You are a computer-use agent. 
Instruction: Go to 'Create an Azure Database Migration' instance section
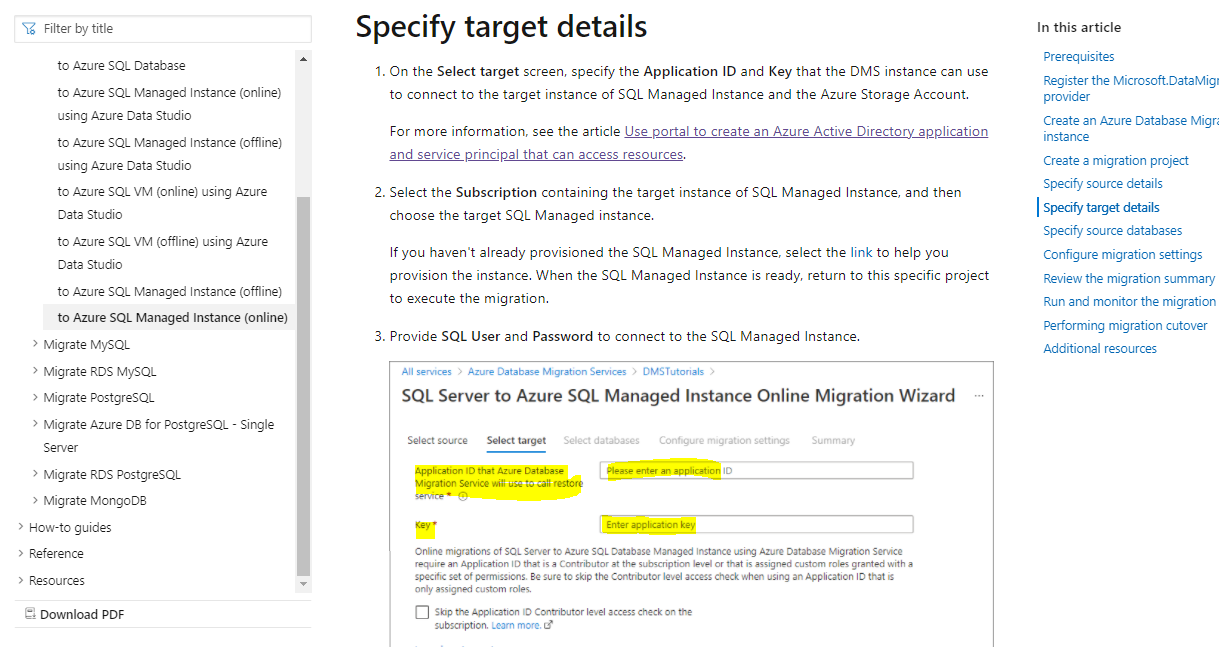pos(1131,129)
